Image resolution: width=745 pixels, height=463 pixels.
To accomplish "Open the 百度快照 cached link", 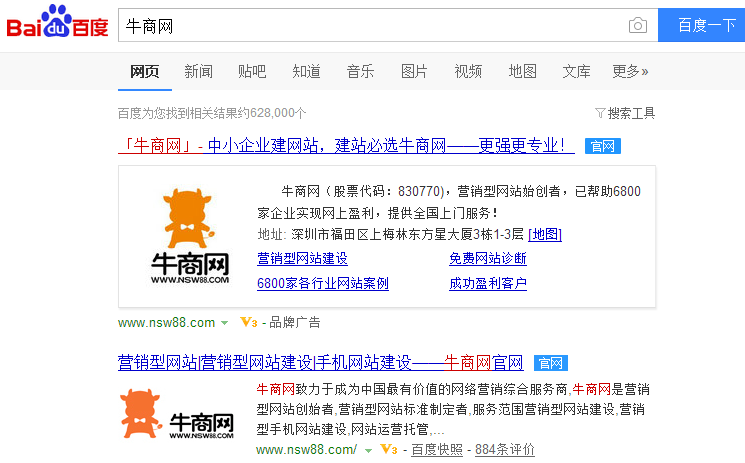I will pyautogui.click(x=437, y=450).
